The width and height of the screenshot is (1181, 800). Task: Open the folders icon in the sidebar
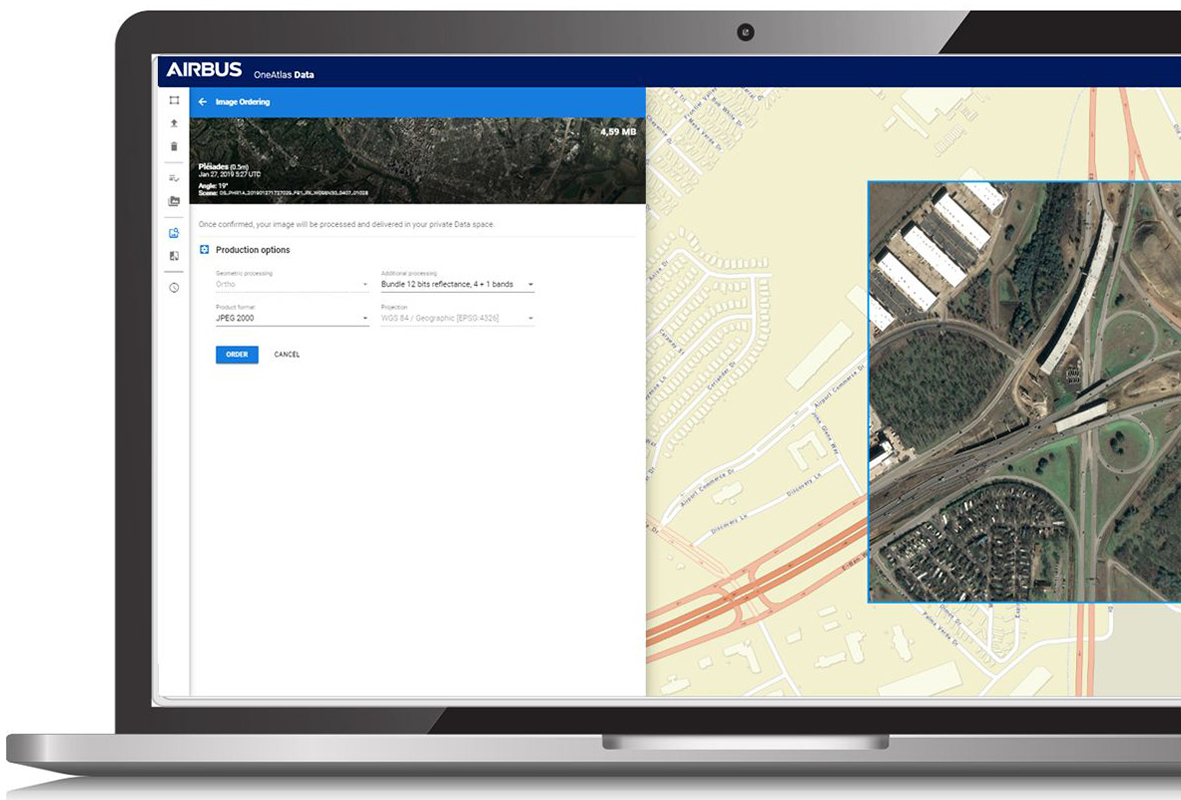(174, 201)
